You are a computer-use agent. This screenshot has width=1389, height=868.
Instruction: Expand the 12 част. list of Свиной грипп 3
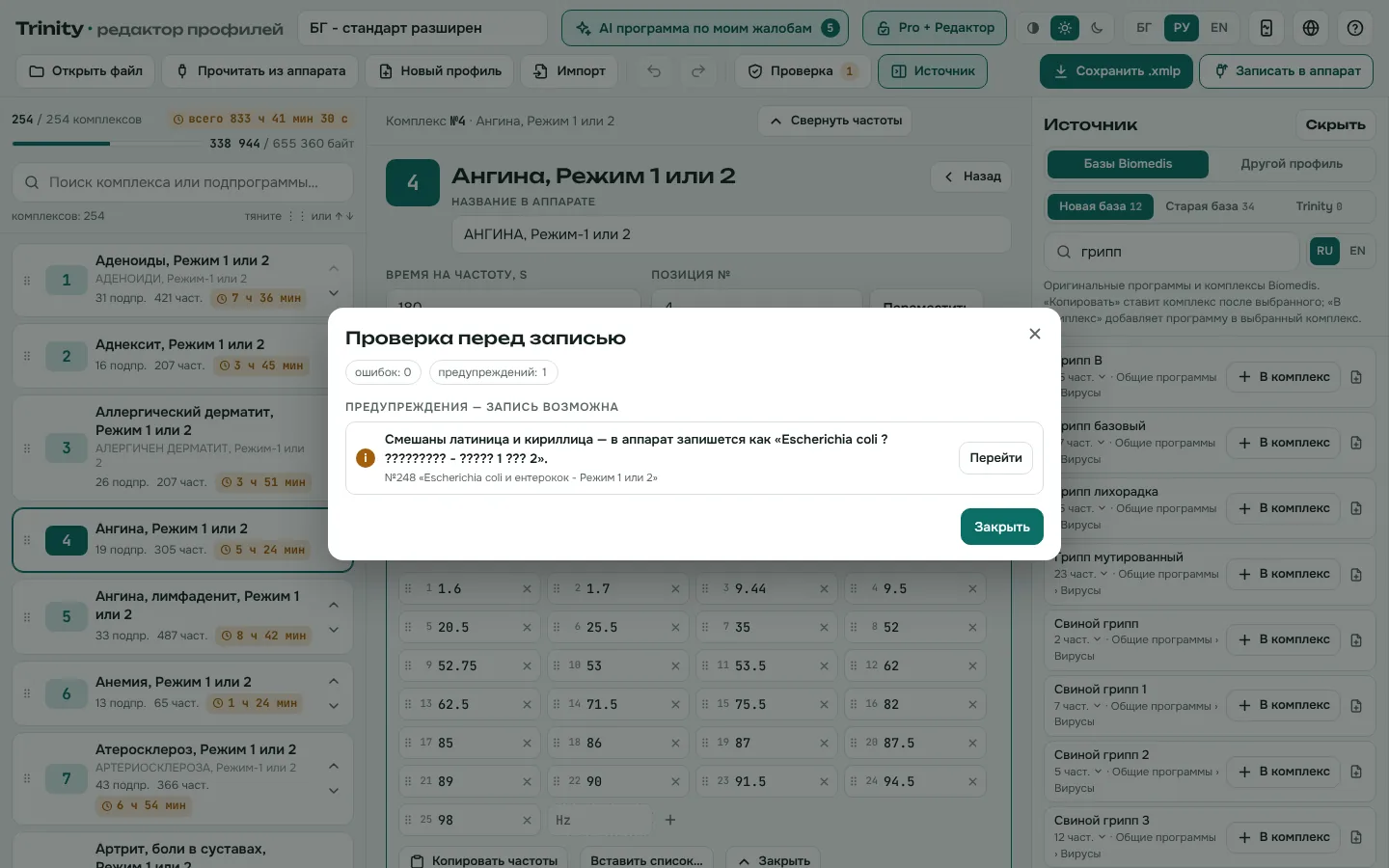(x=1079, y=837)
